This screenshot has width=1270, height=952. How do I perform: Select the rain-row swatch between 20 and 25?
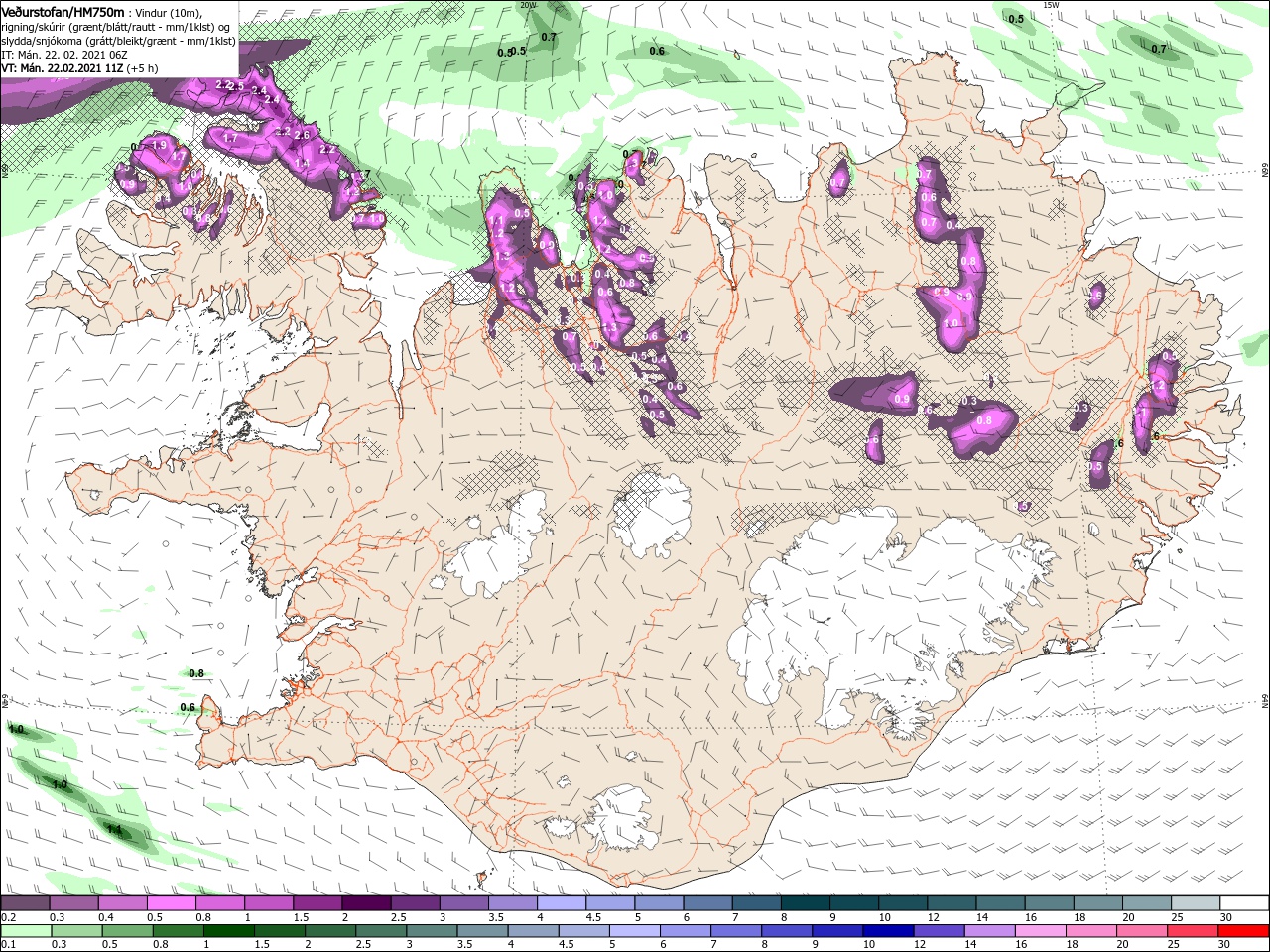coord(1143,931)
